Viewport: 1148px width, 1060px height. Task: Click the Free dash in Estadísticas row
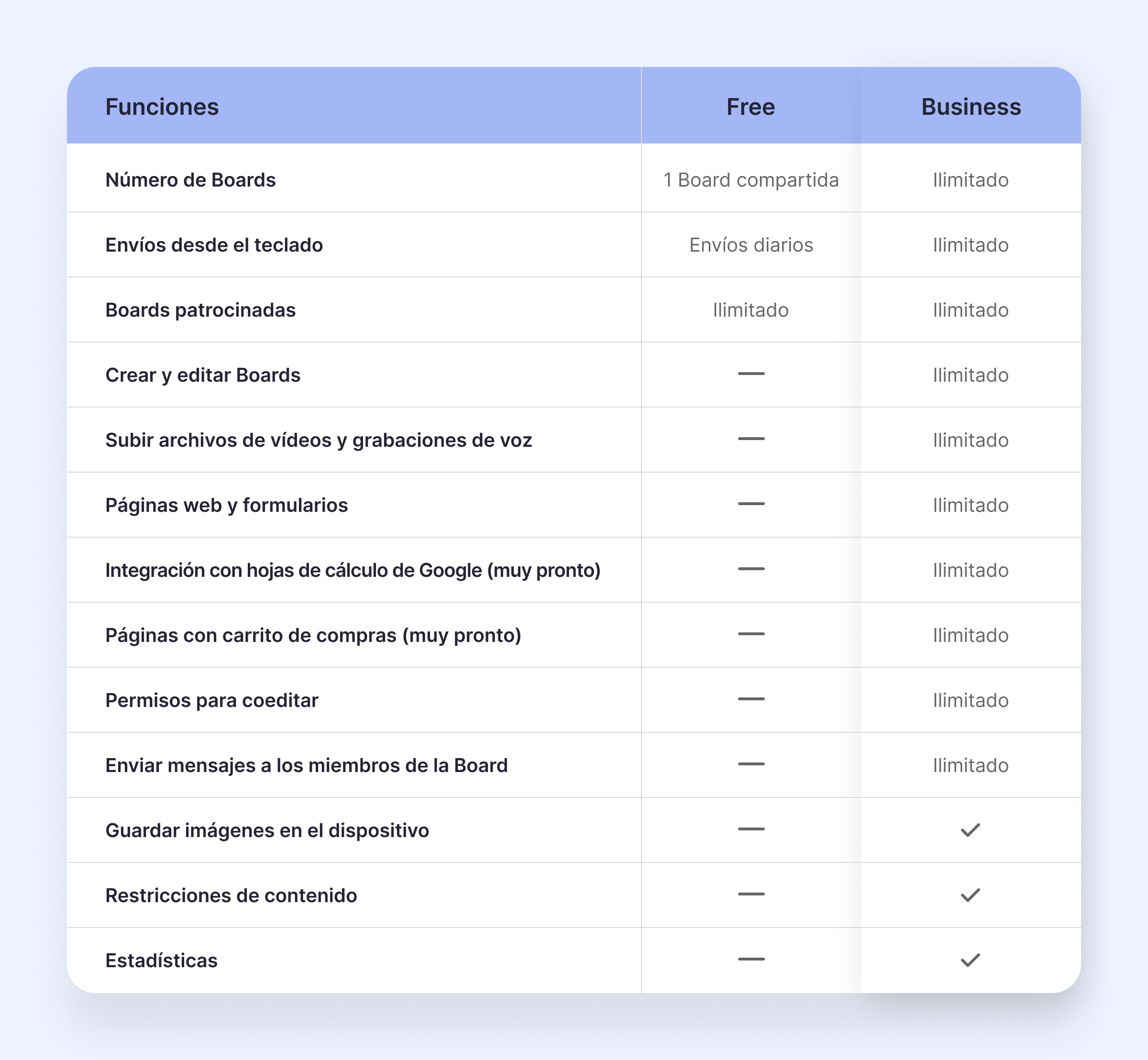[751, 959]
